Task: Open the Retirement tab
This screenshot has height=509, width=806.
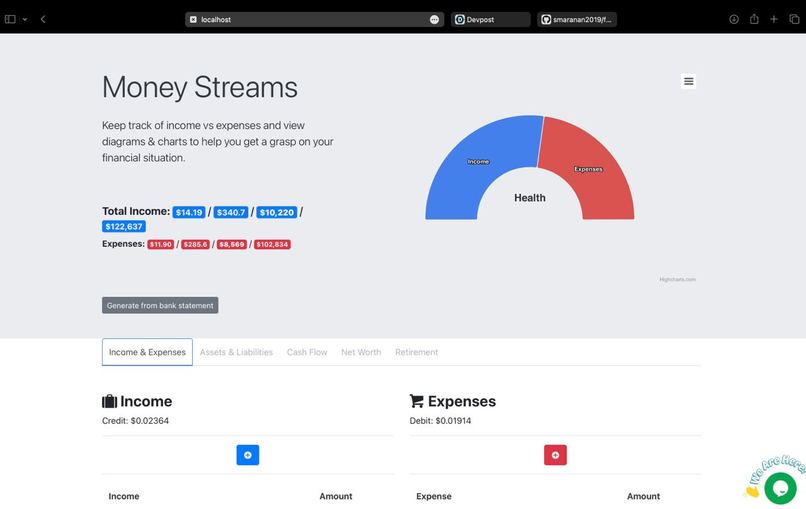Action: click(416, 352)
